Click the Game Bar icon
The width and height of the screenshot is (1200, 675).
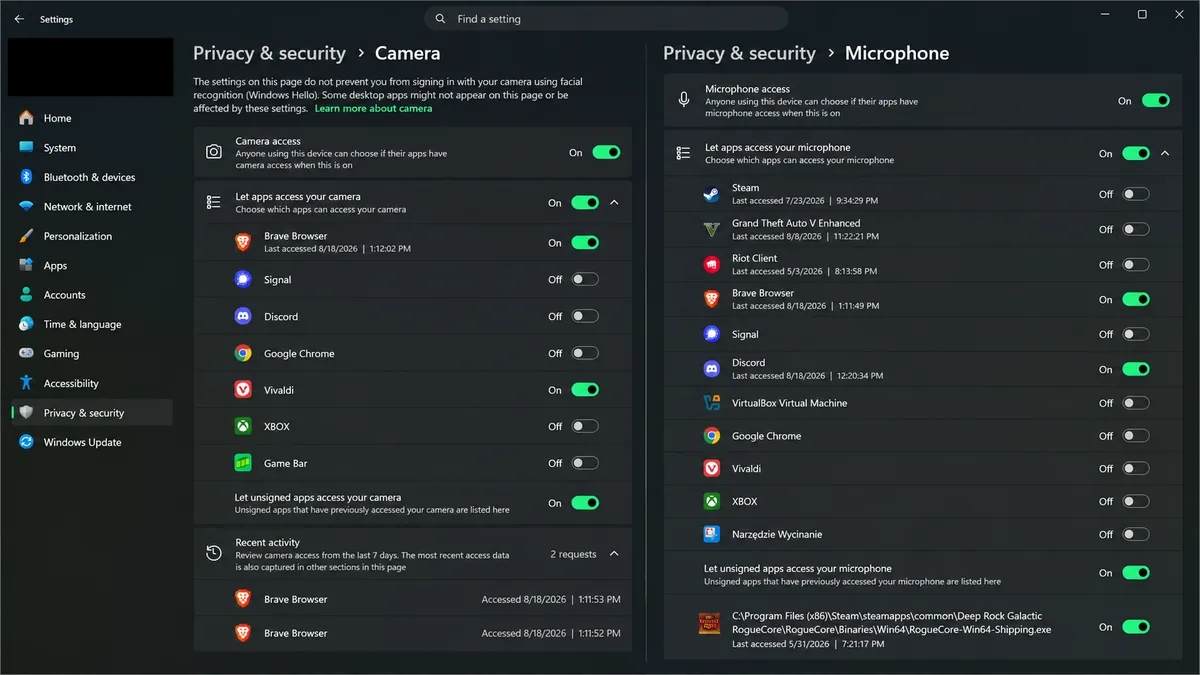coord(242,463)
